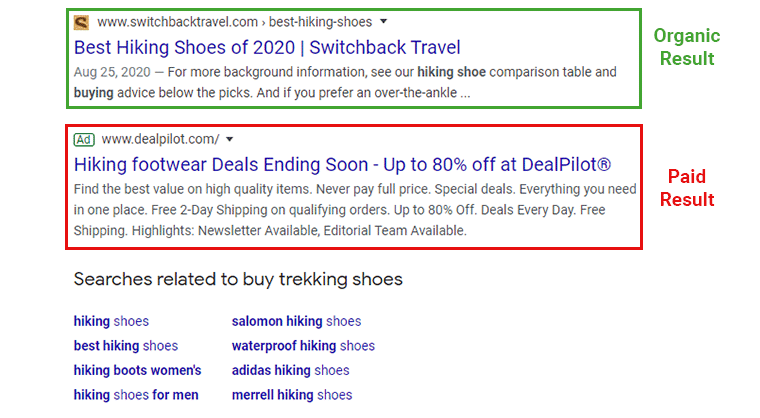Click the Switchback Travel result snippet text

[345, 83]
